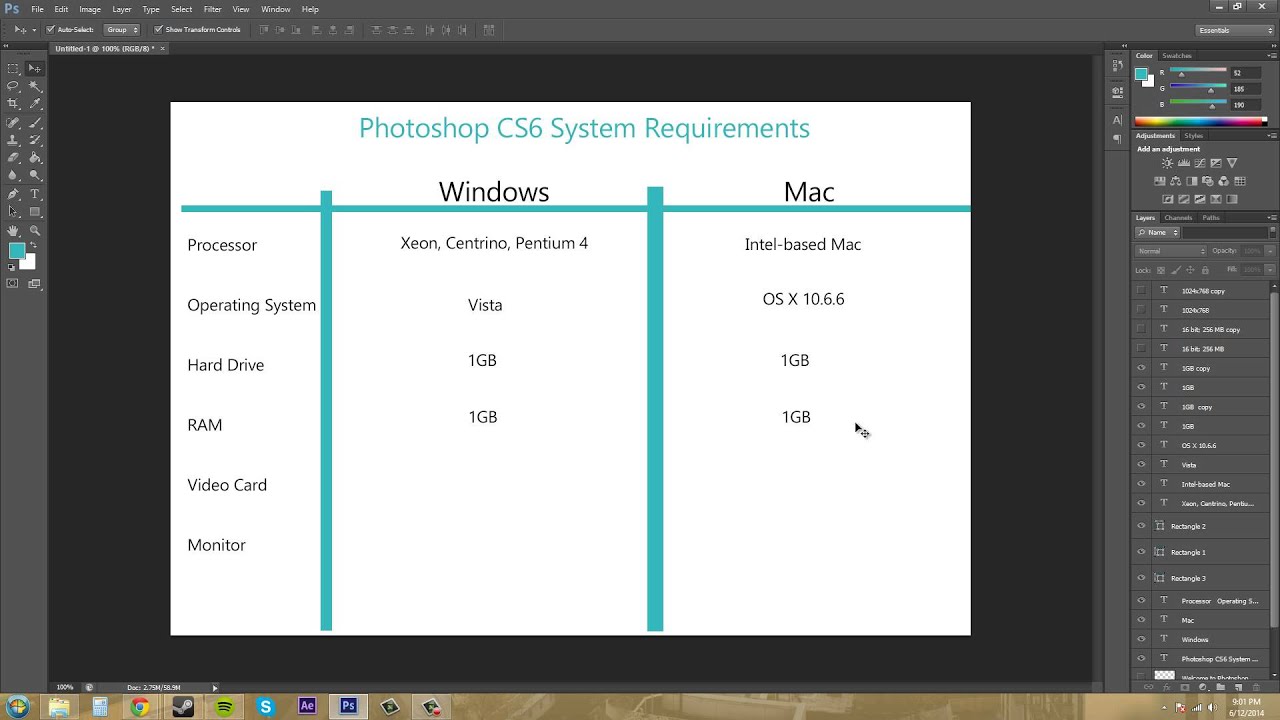Change the screen mode
This screenshot has height=720, width=1280.
coord(35,284)
